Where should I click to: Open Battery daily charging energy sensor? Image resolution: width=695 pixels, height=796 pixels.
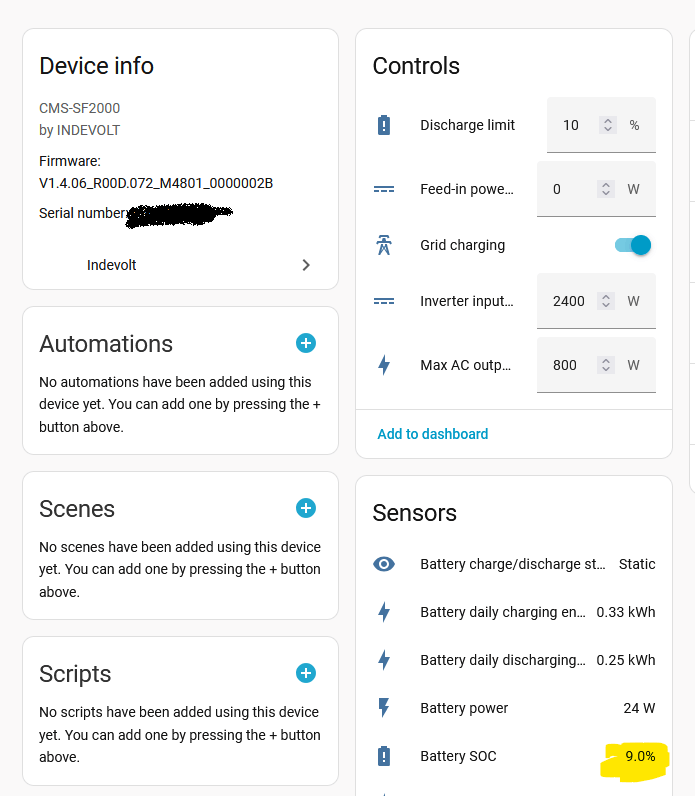point(515,612)
